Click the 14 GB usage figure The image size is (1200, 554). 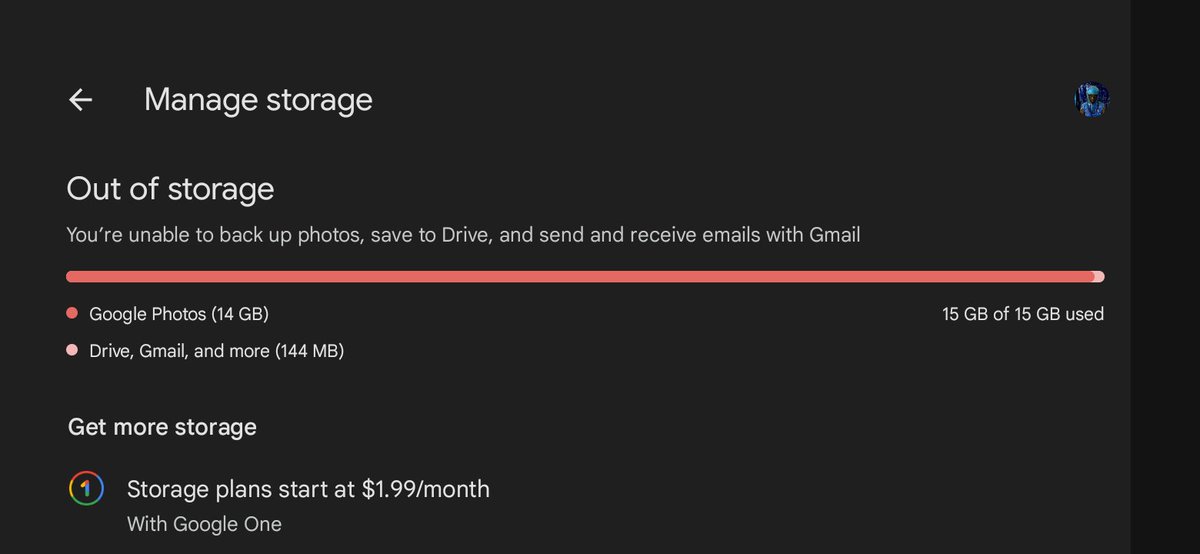point(240,314)
